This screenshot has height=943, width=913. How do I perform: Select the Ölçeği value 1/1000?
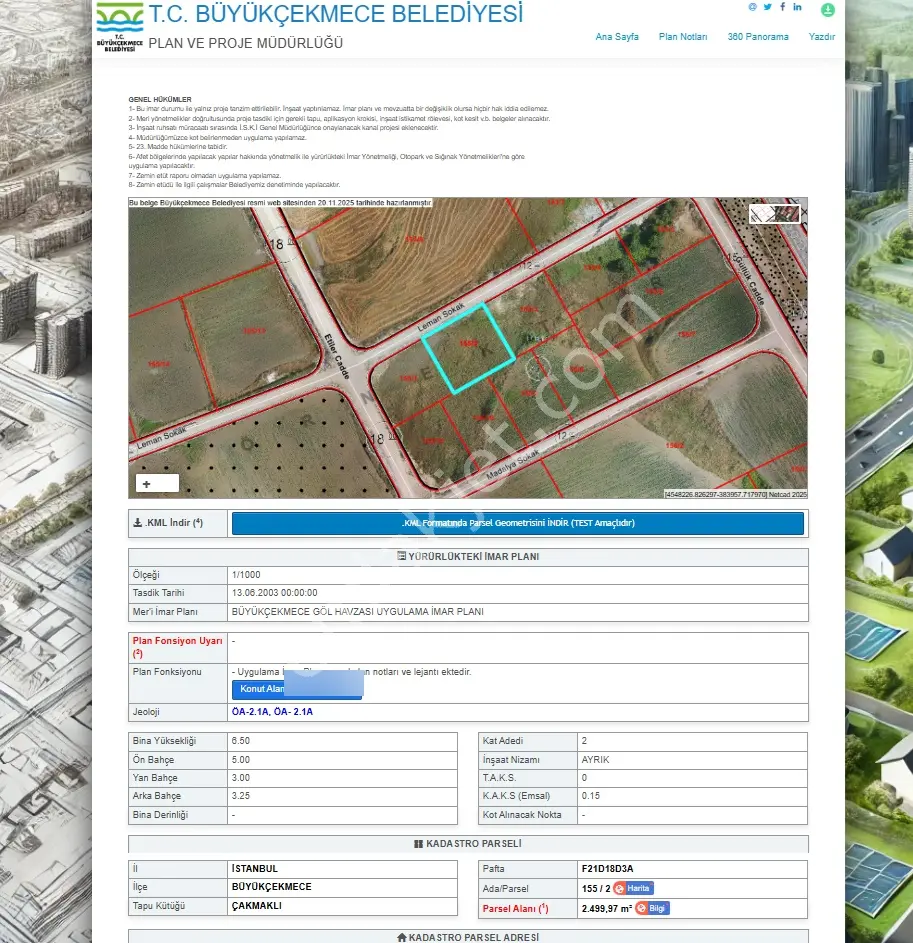(246, 575)
